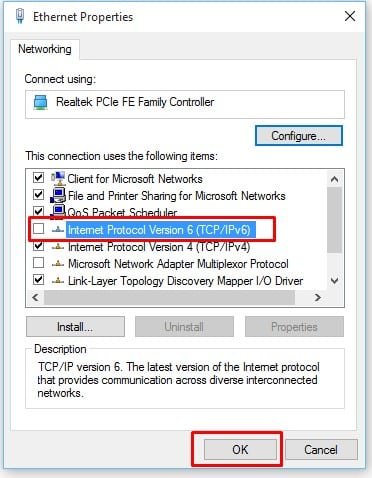
Task: Enable the Internet Protocol Version 6 checkbox
Action: click(39, 229)
